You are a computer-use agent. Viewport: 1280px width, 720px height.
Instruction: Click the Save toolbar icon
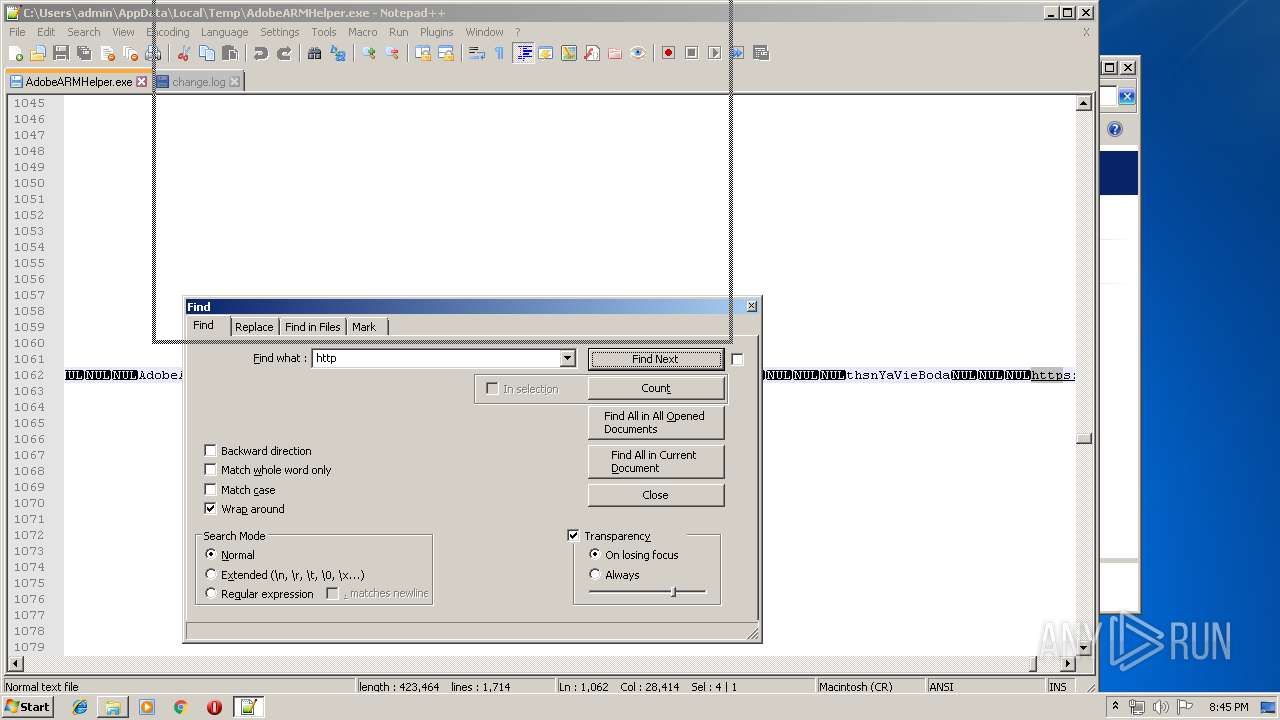(x=61, y=53)
